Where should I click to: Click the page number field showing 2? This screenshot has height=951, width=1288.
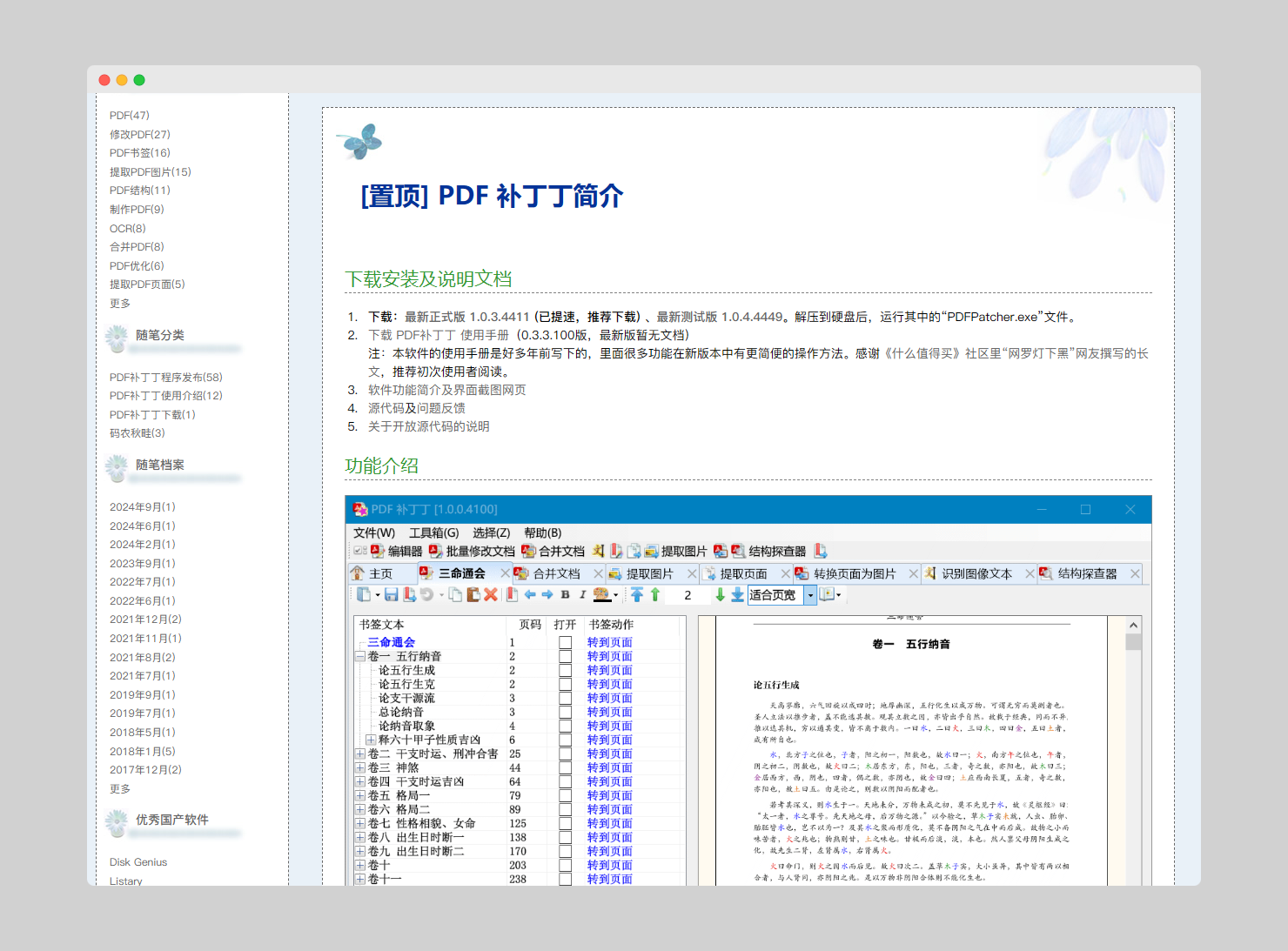[x=688, y=595]
